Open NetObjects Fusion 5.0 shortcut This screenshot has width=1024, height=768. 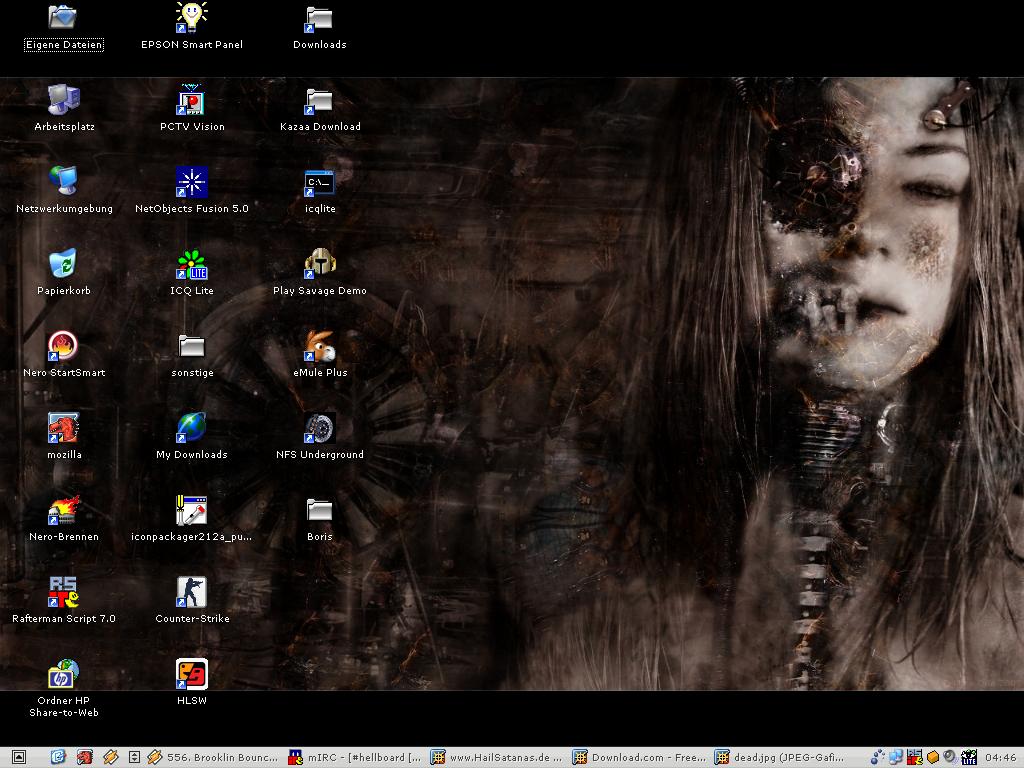pos(191,183)
